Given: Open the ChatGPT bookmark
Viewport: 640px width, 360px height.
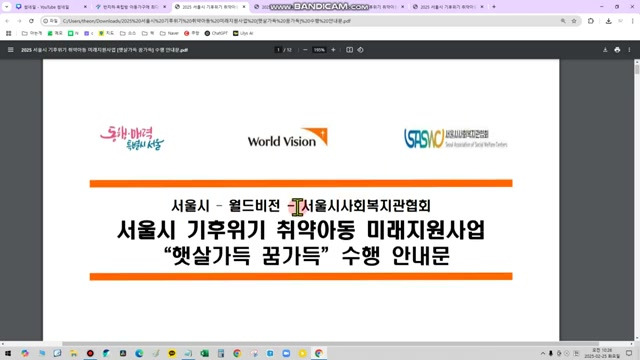Looking at the screenshot, I should pyautogui.click(x=216, y=33).
